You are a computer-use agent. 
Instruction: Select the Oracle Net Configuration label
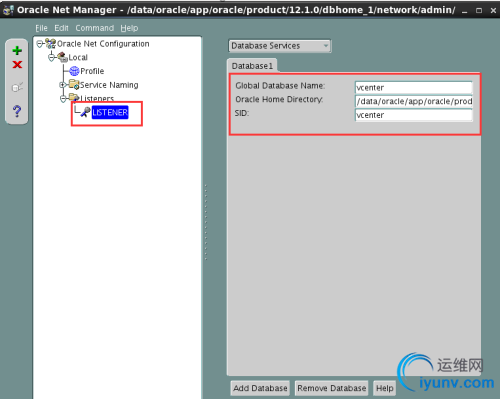103,44
